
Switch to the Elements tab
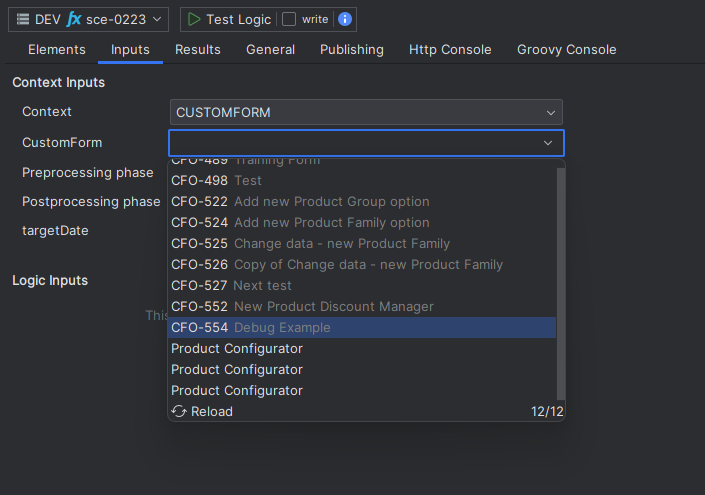(57, 49)
